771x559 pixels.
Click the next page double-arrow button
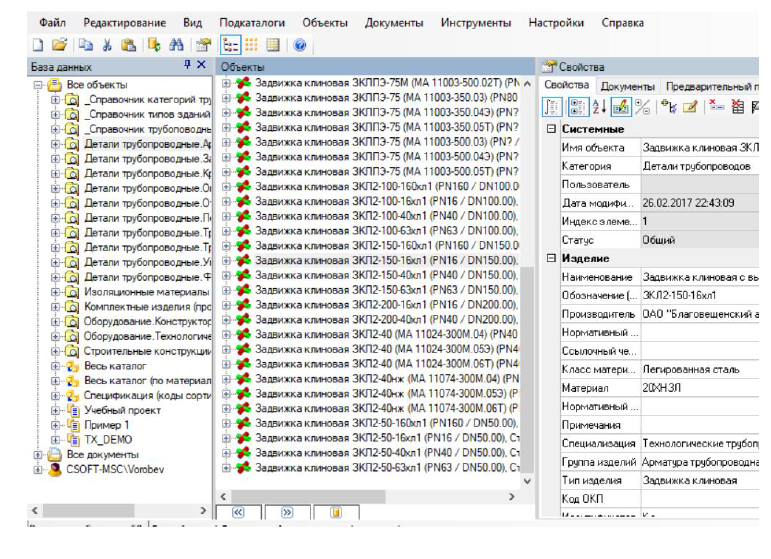287,512
